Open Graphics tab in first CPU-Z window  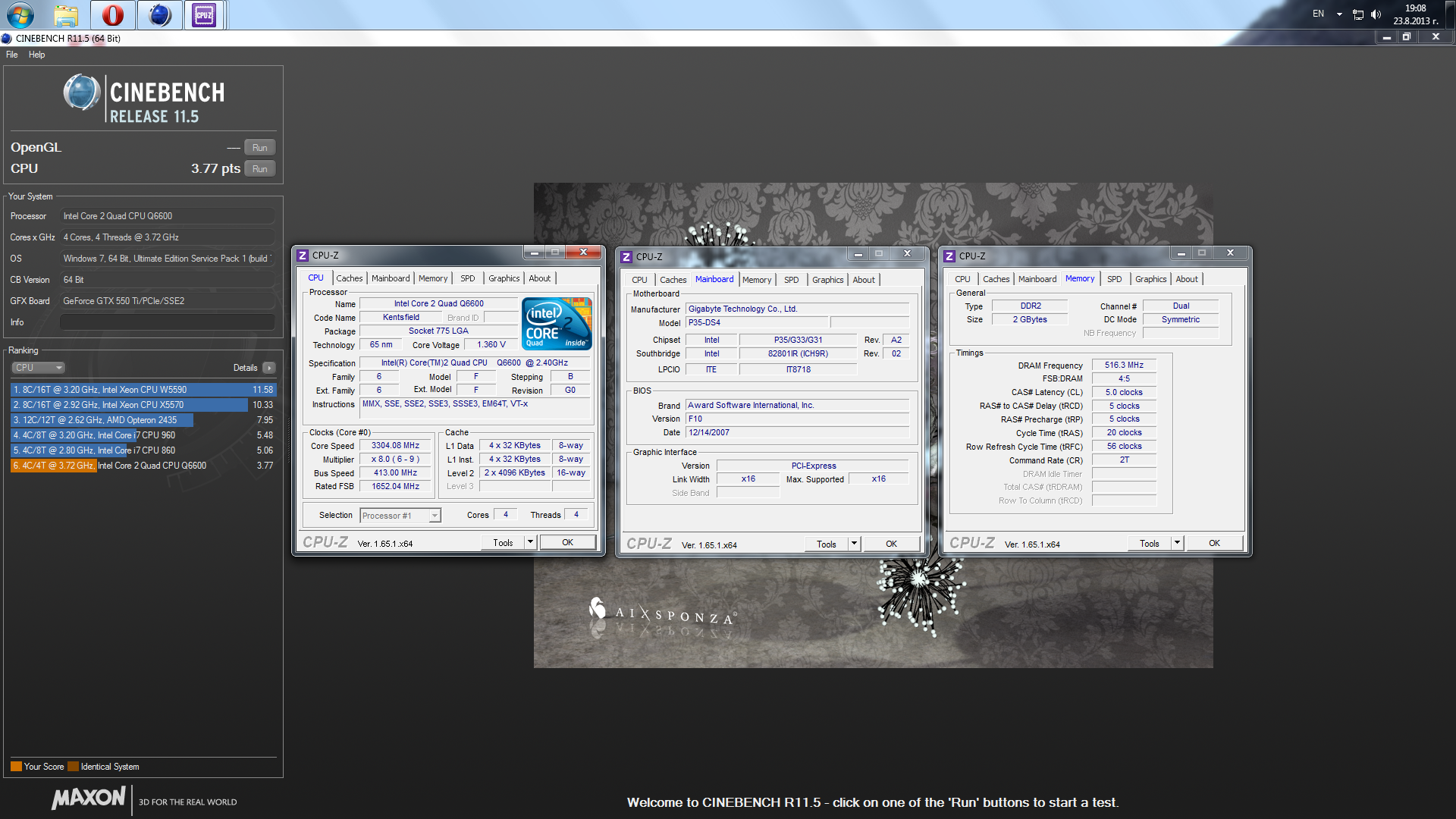(504, 278)
